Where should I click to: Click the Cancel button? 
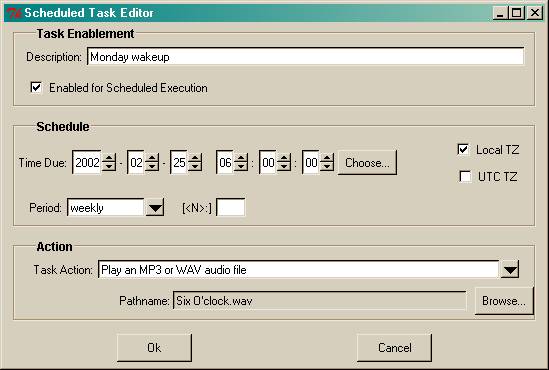[x=395, y=348]
